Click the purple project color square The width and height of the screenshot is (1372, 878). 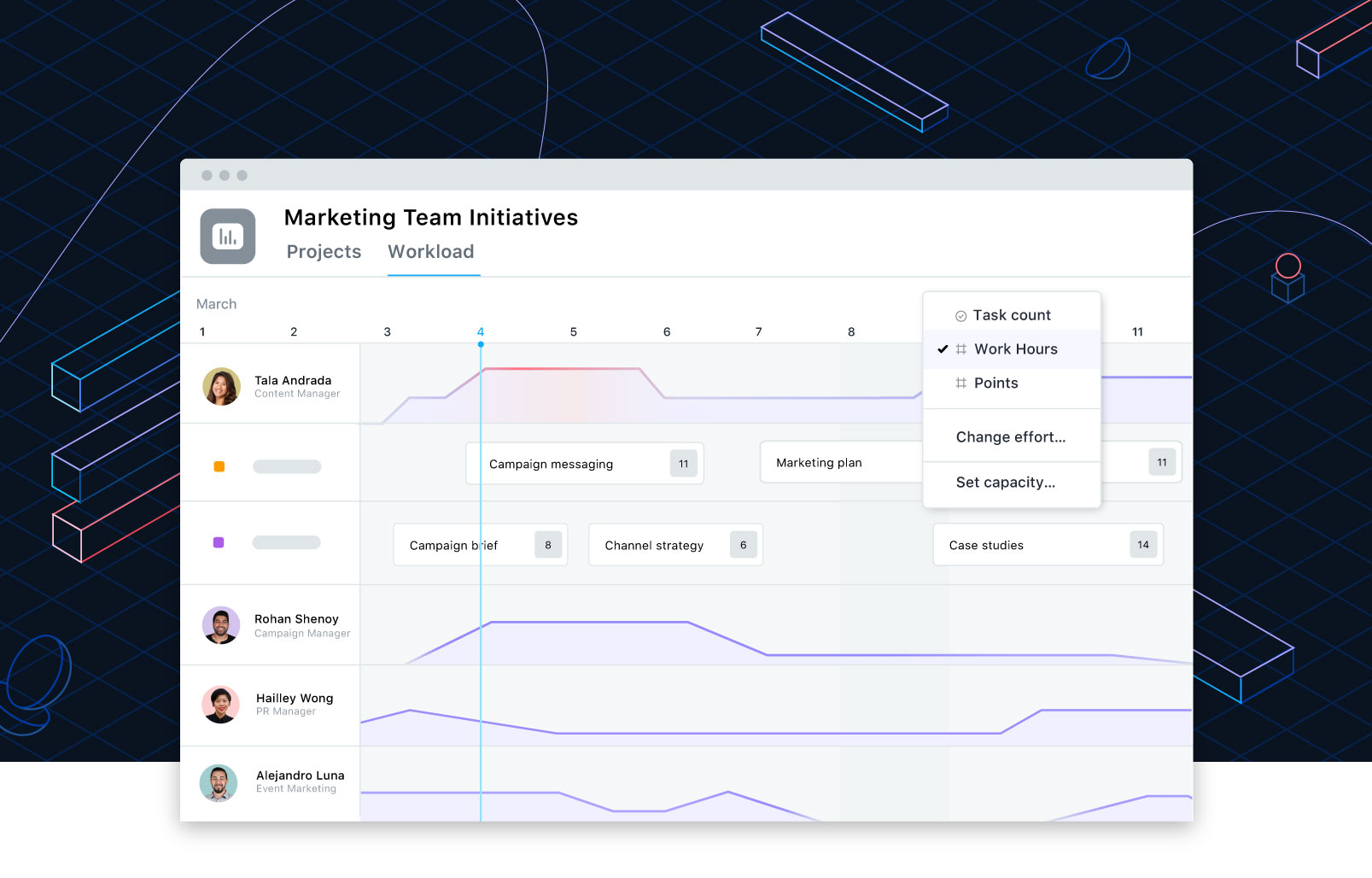(219, 542)
